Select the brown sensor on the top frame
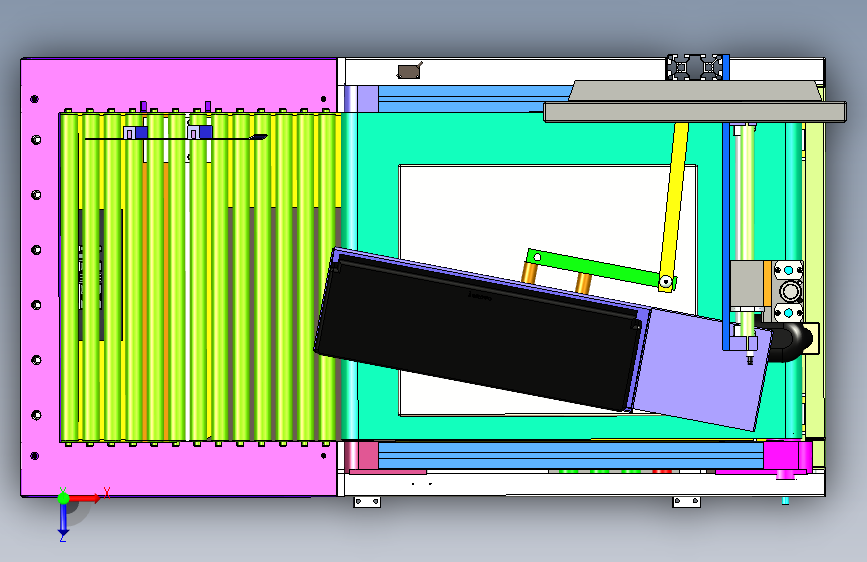 (409, 71)
